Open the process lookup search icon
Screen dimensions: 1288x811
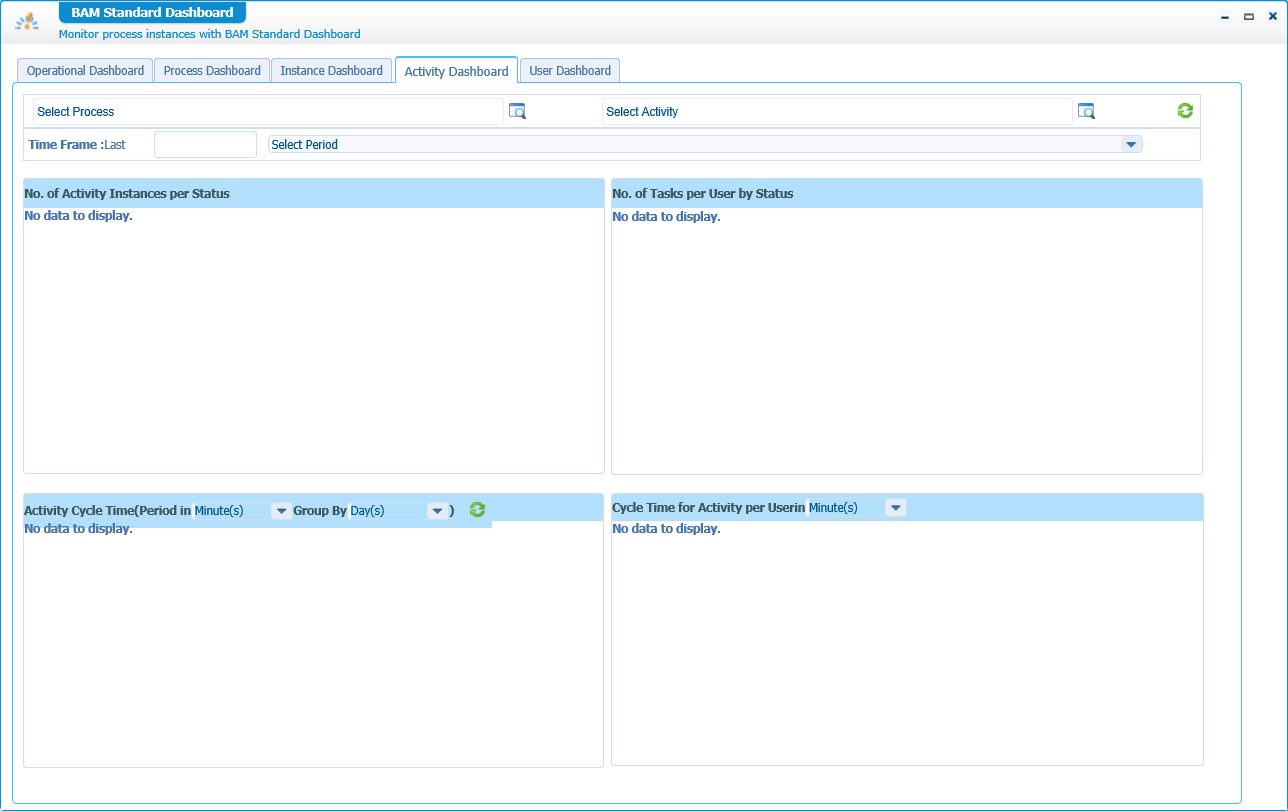pyautogui.click(x=517, y=111)
